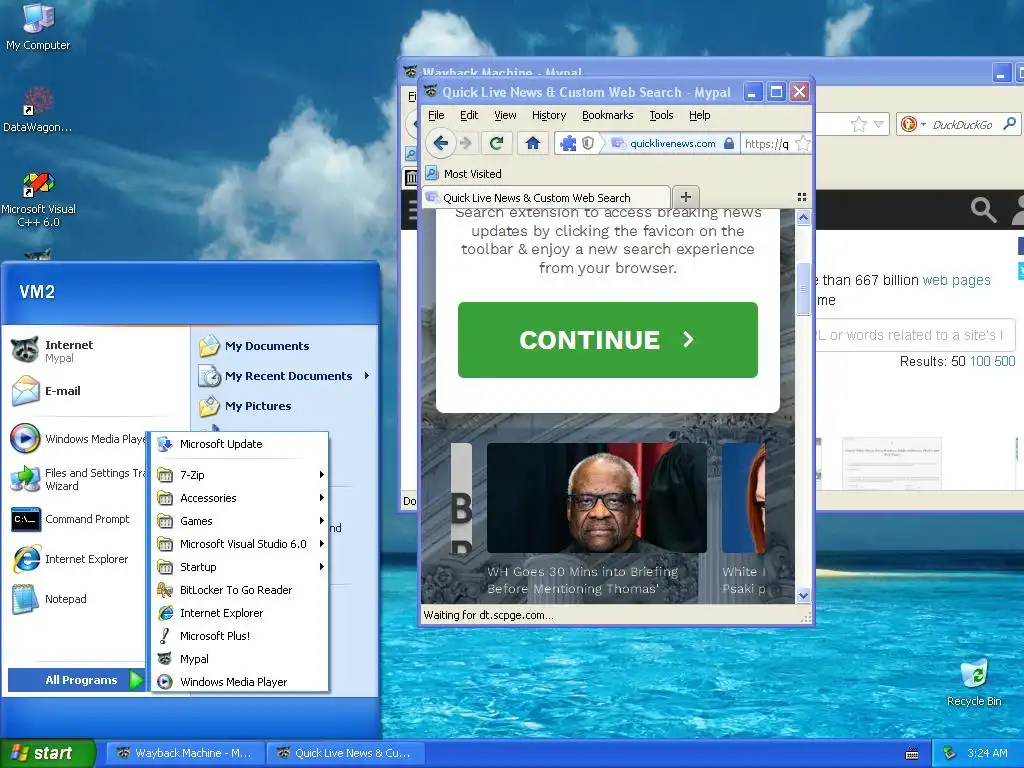Launch Microsoft Update from programs

pyautogui.click(x=240, y=444)
